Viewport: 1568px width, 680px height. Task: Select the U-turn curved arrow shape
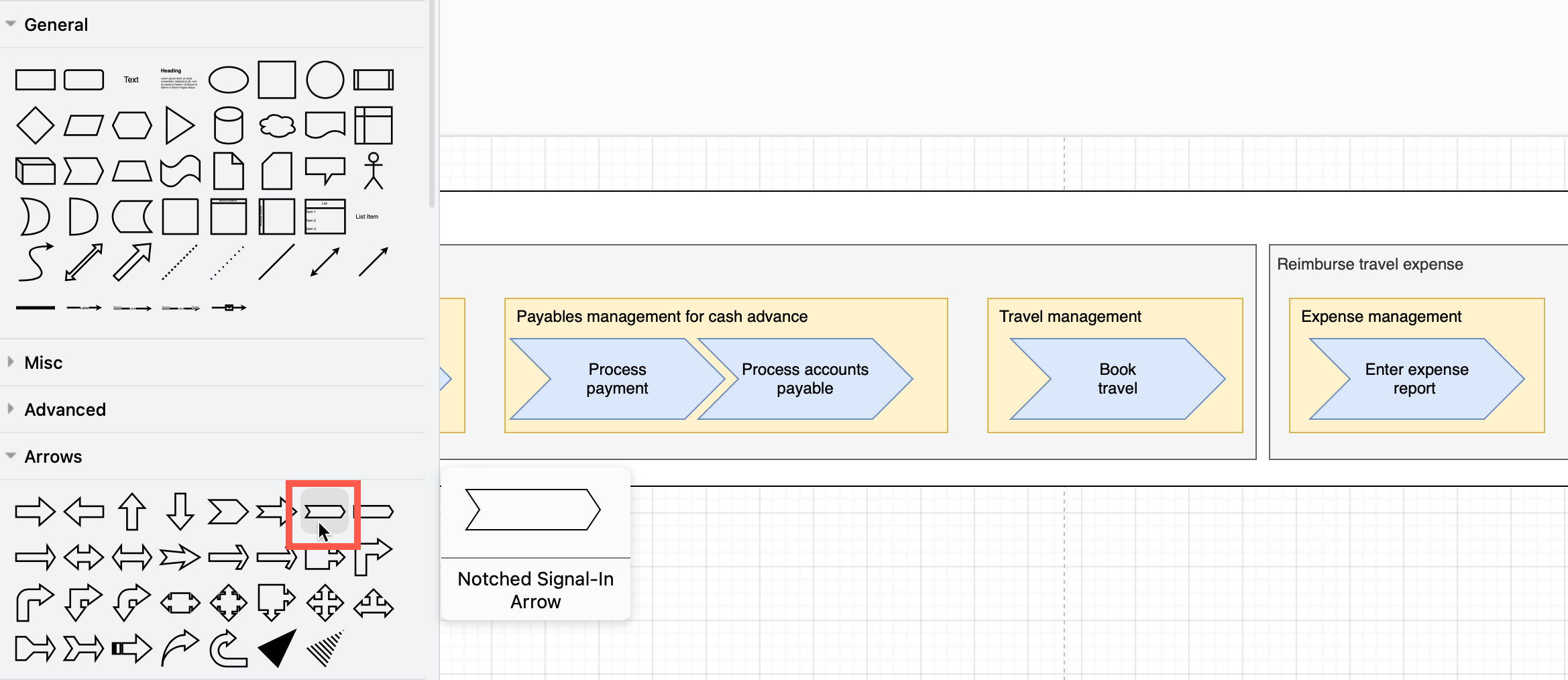228,646
